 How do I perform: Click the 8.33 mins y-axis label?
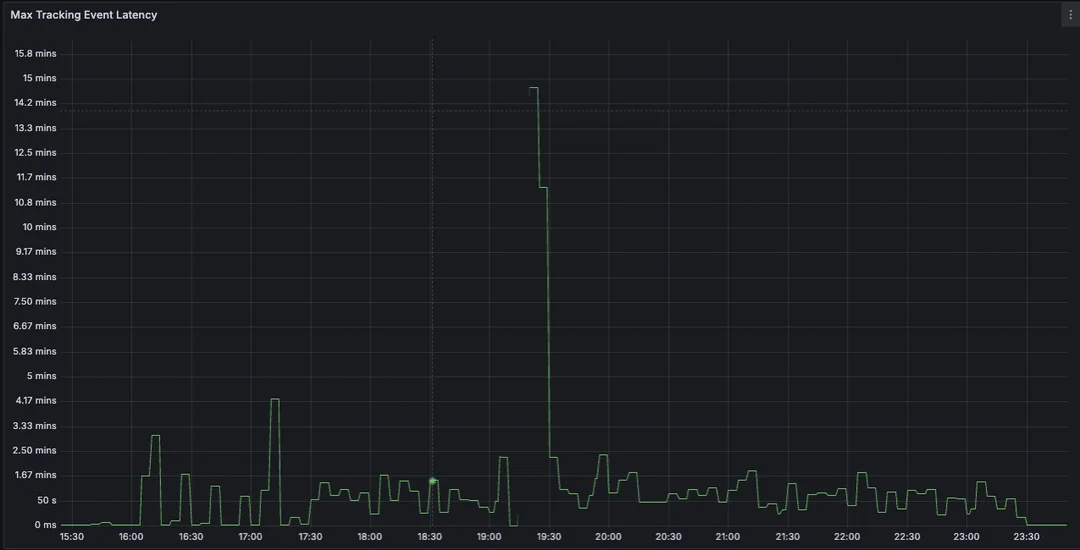pos(35,277)
